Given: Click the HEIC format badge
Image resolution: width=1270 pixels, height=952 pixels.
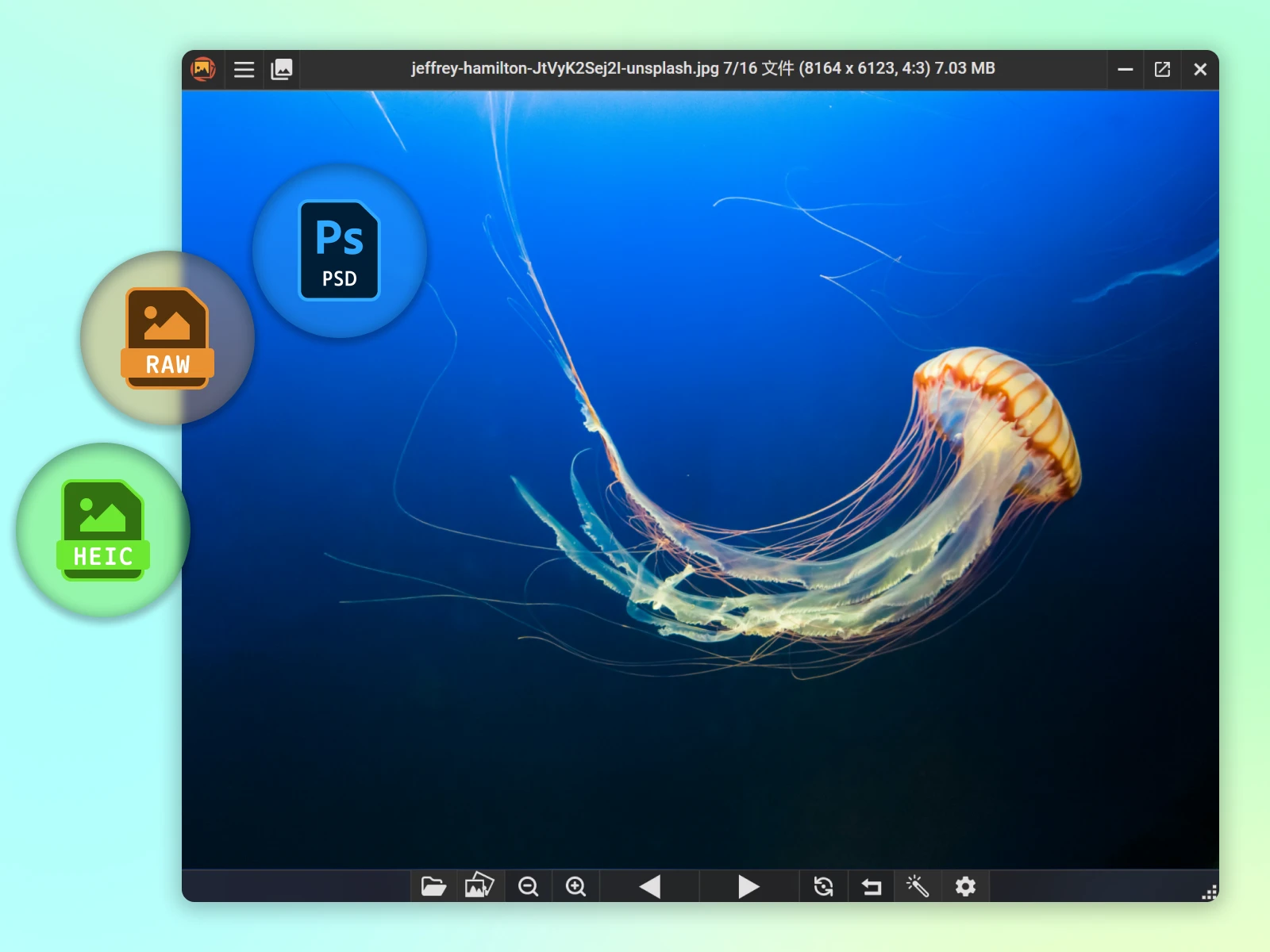Looking at the screenshot, I should click(x=103, y=530).
